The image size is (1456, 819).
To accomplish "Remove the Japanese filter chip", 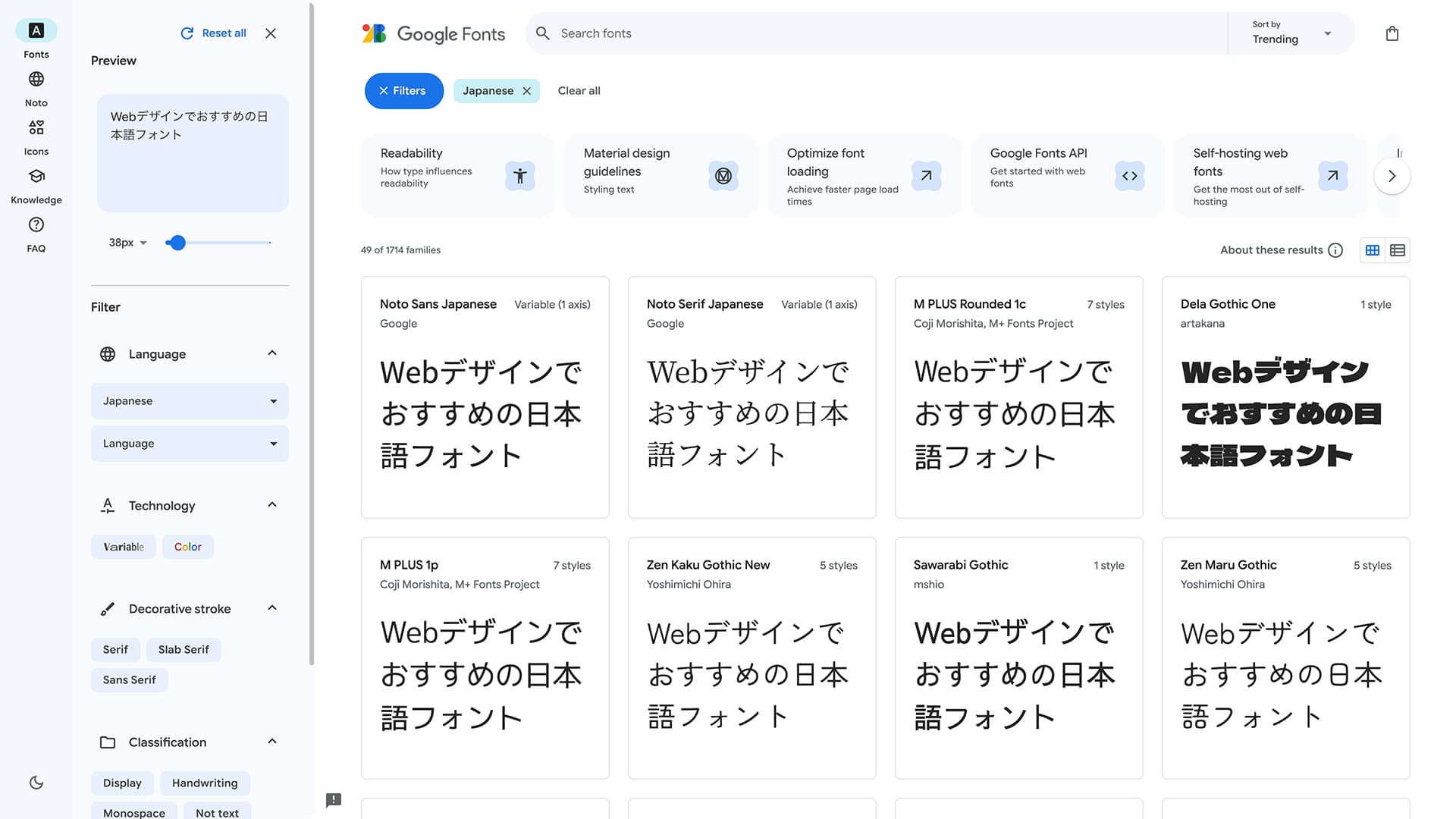I will [x=527, y=91].
